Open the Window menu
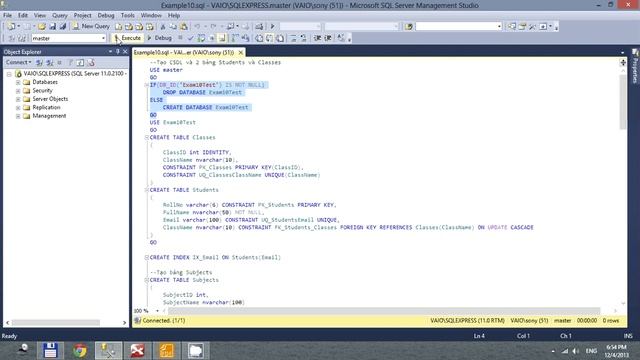This screenshot has width=640, height=360. click(x=151, y=15)
